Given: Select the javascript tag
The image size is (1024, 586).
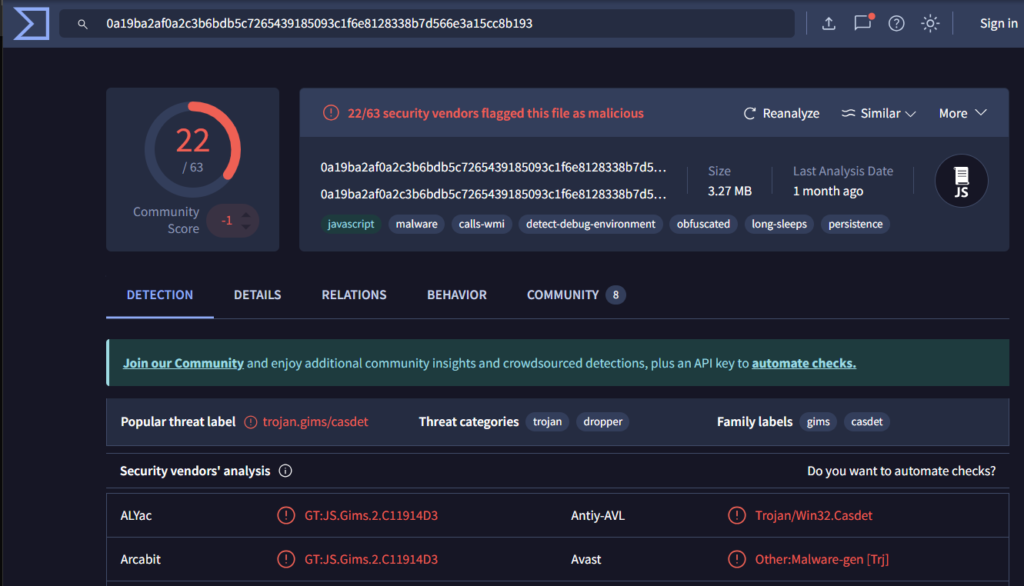Looking at the screenshot, I should pos(351,224).
